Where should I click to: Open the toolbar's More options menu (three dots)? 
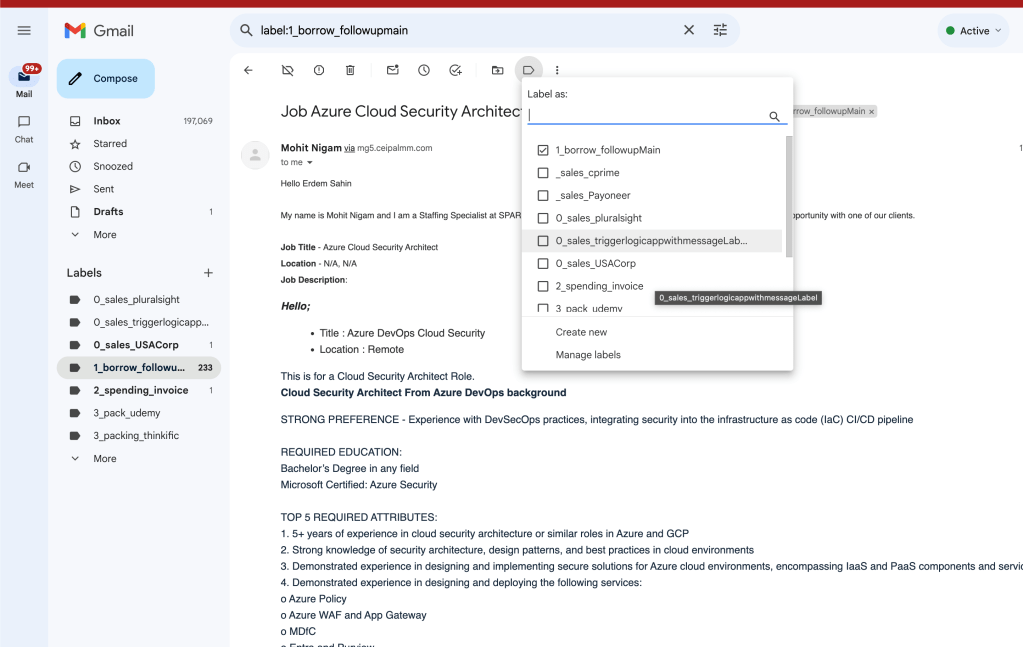click(557, 70)
